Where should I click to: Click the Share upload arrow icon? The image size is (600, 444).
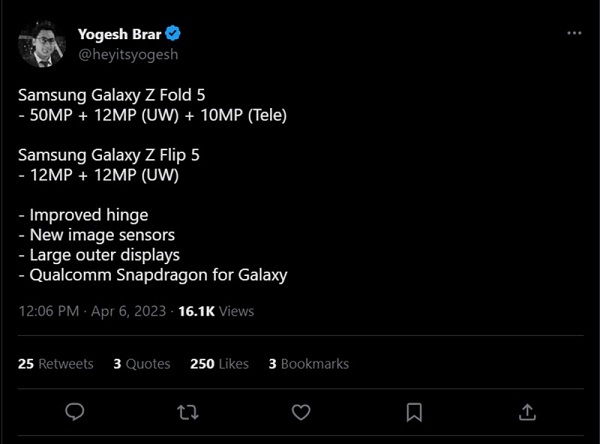527,412
